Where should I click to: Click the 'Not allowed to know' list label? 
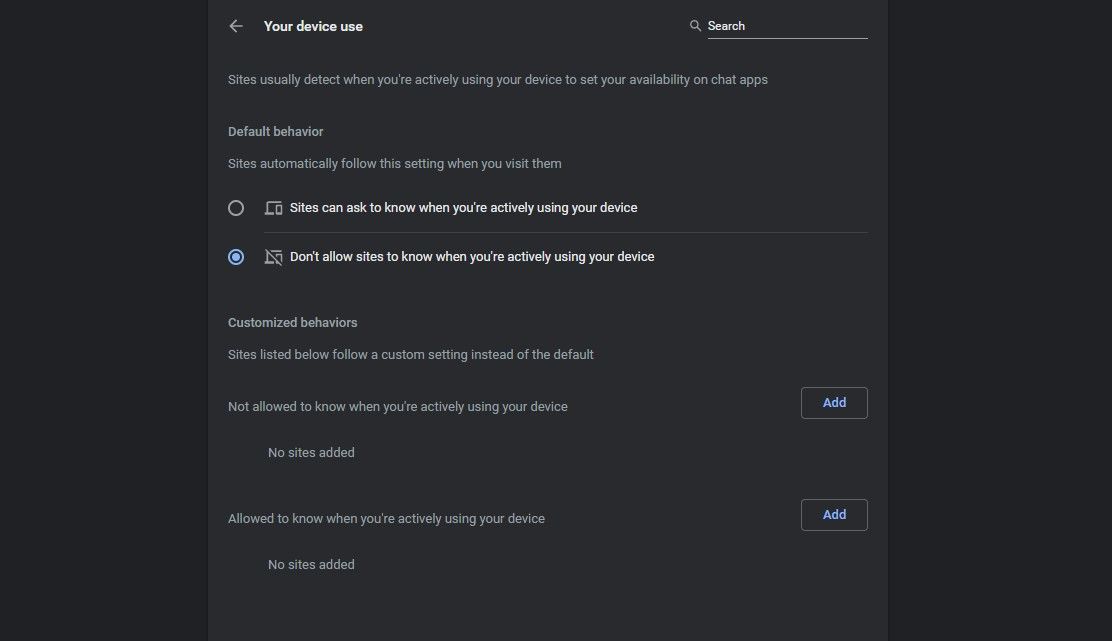(397, 406)
